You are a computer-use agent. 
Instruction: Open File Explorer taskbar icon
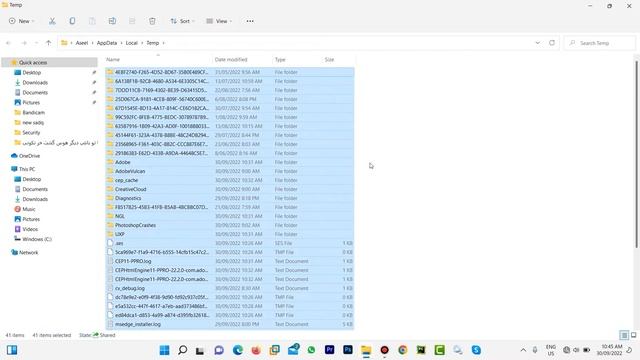click(x=366, y=350)
